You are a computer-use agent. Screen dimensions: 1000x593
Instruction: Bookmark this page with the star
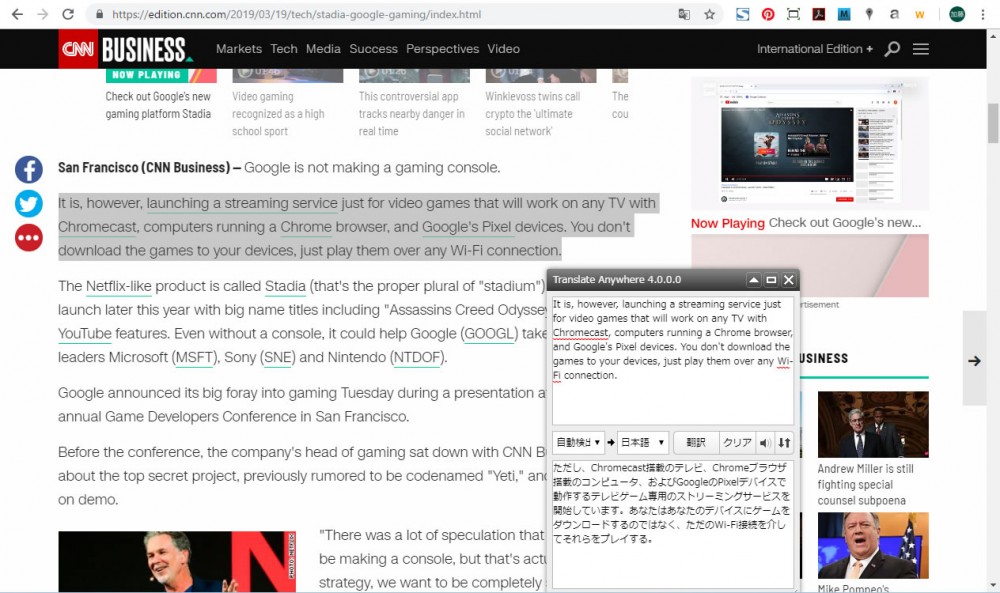(x=709, y=14)
